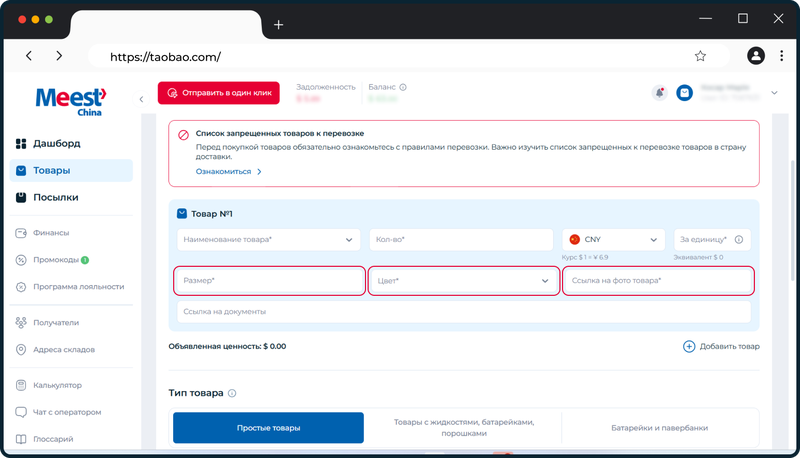This screenshot has width=800, height=458.
Task: Select Батарейки и павербанки type
Action: pyautogui.click(x=659, y=428)
